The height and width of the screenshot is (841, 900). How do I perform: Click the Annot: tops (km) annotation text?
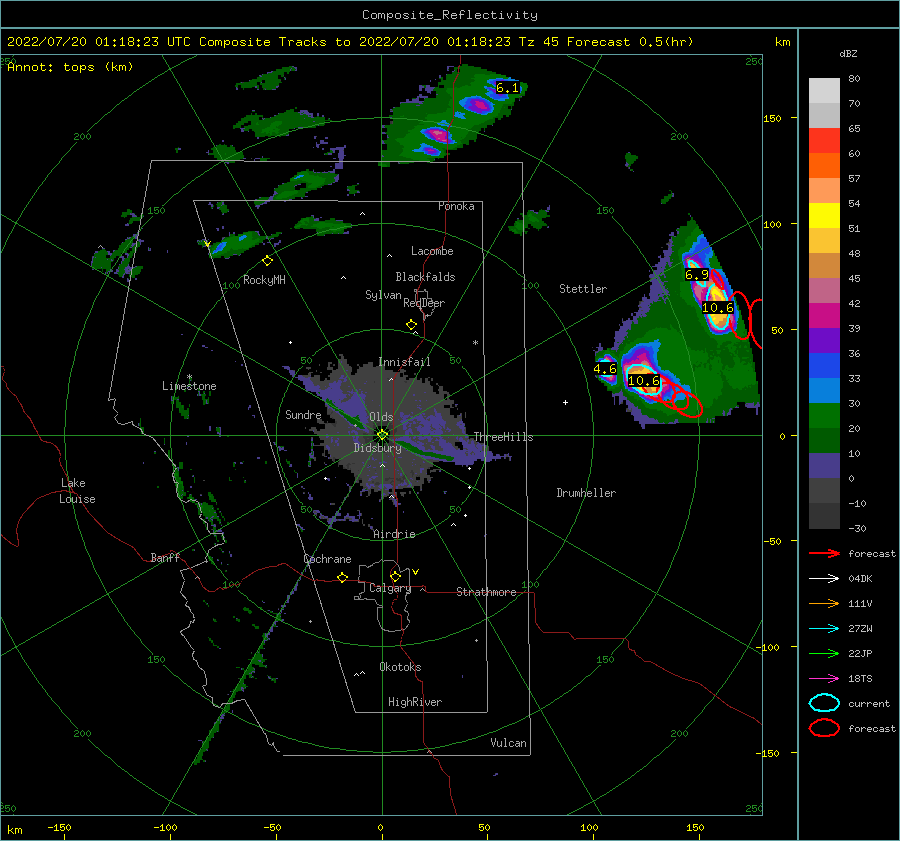70,67
